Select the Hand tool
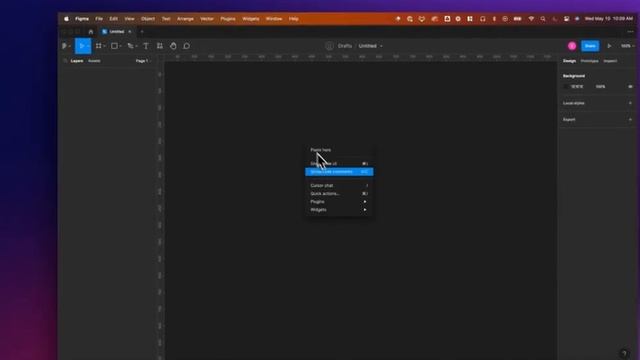Image resolution: width=640 pixels, height=360 pixels. pyautogui.click(x=173, y=46)
